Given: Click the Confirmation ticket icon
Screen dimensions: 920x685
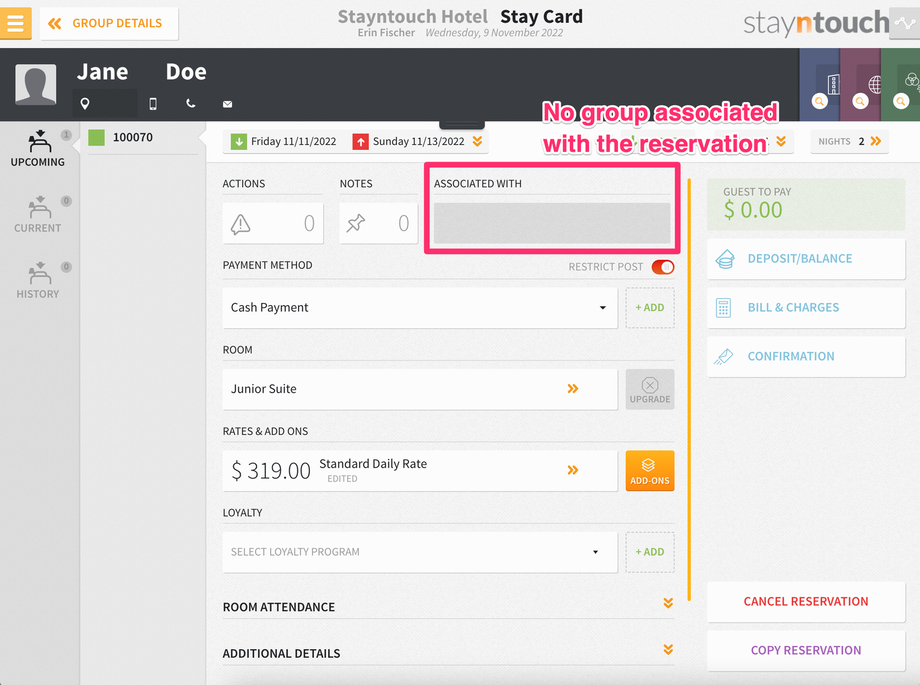Looking at the screenshot, I should (724, 356).
